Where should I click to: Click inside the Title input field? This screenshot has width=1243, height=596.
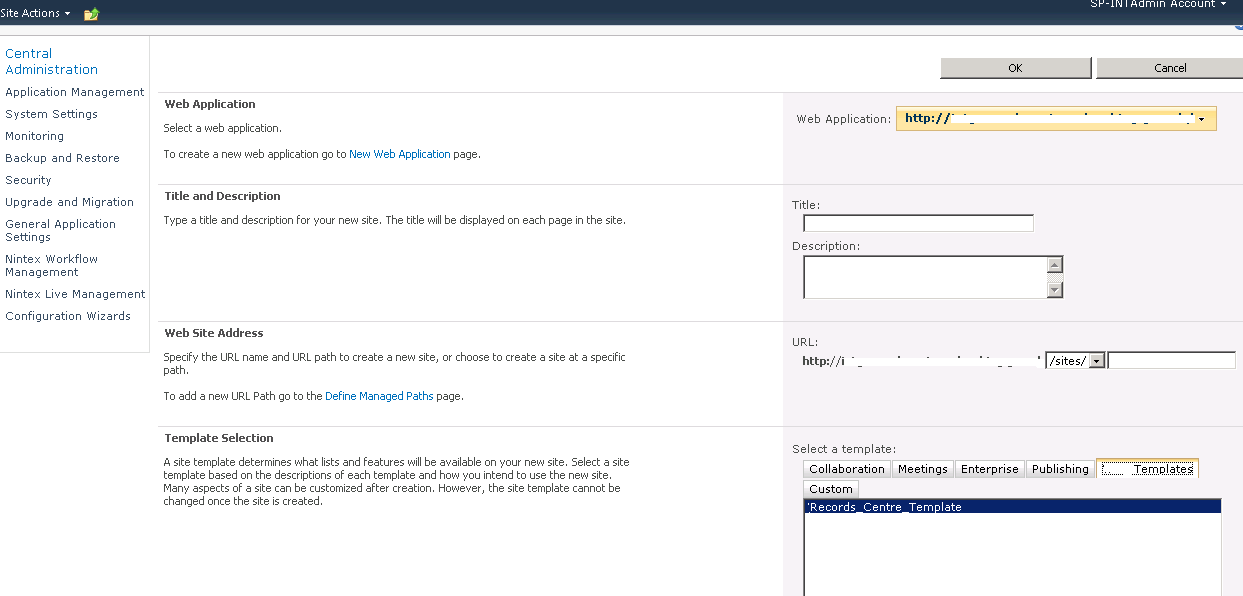point(916,222)
